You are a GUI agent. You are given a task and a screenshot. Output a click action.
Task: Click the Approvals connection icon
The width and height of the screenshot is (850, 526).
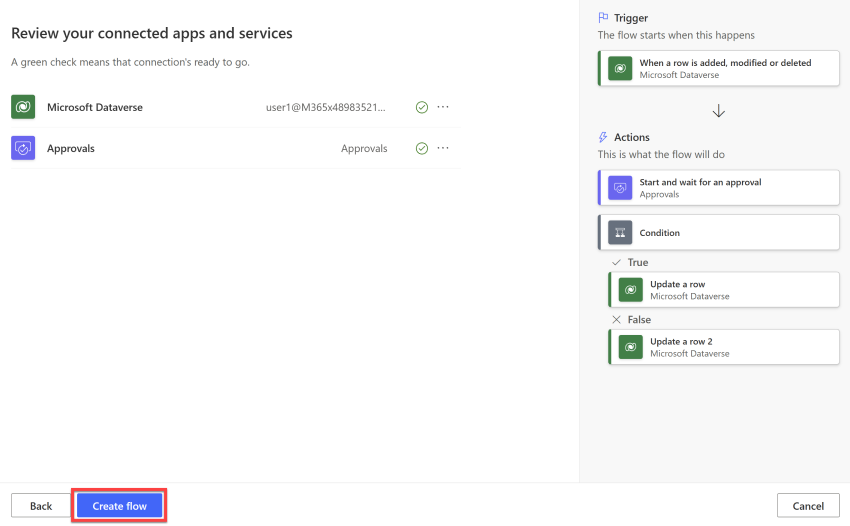tap(23, 148)
